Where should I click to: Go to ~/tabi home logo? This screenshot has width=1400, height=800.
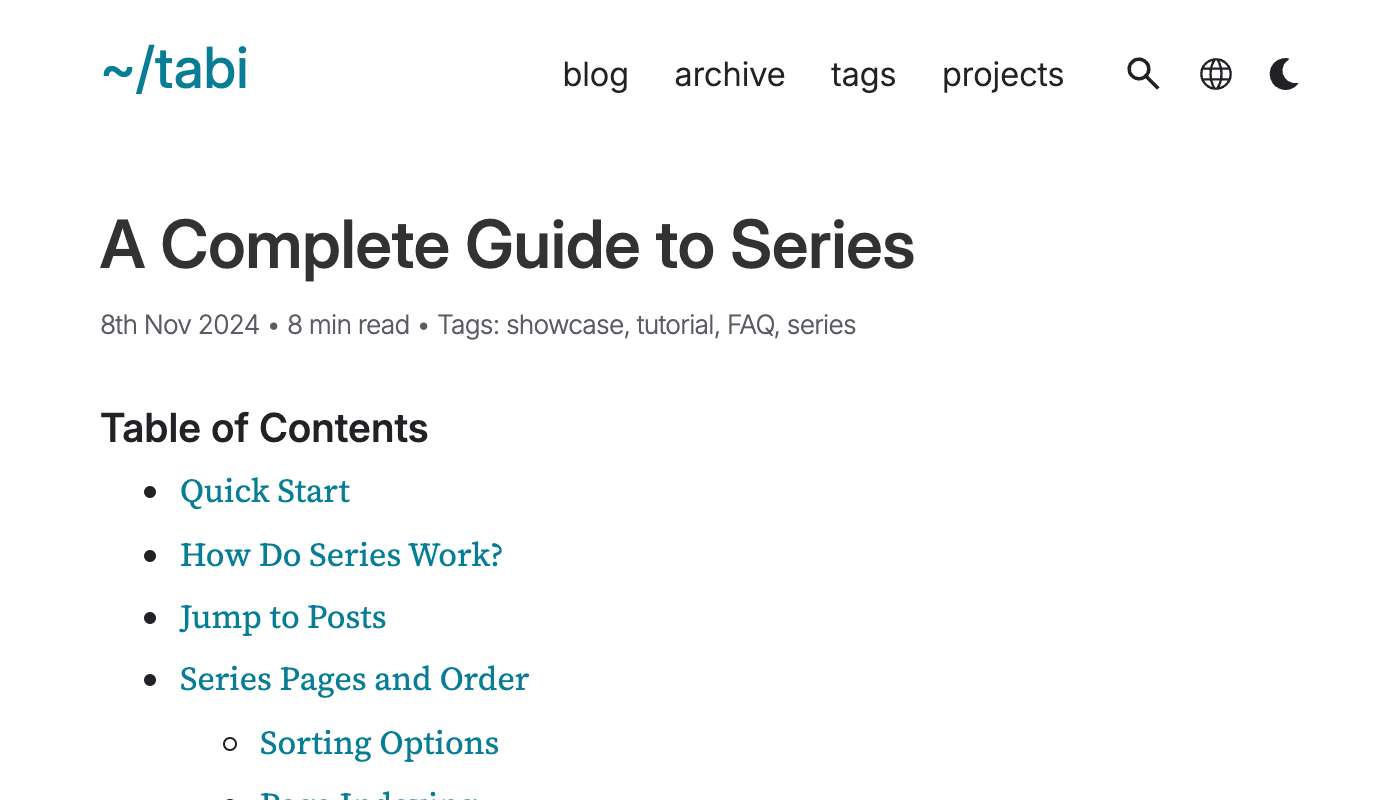coord(175,71)
